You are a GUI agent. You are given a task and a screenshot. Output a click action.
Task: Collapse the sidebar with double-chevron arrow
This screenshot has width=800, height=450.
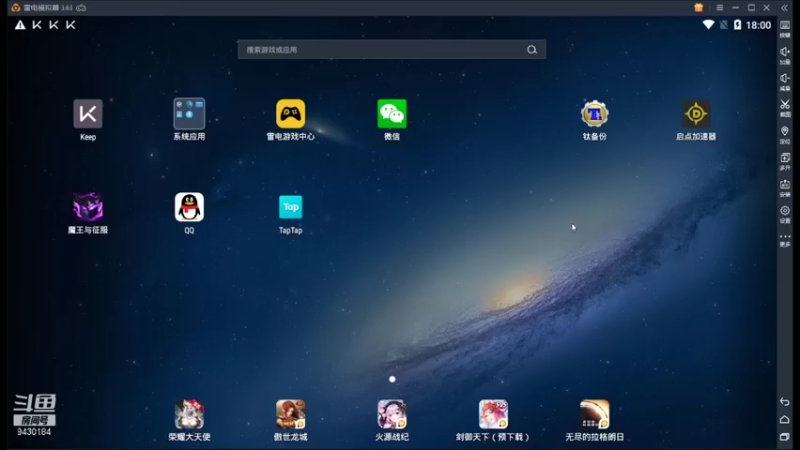coord(784,8)
